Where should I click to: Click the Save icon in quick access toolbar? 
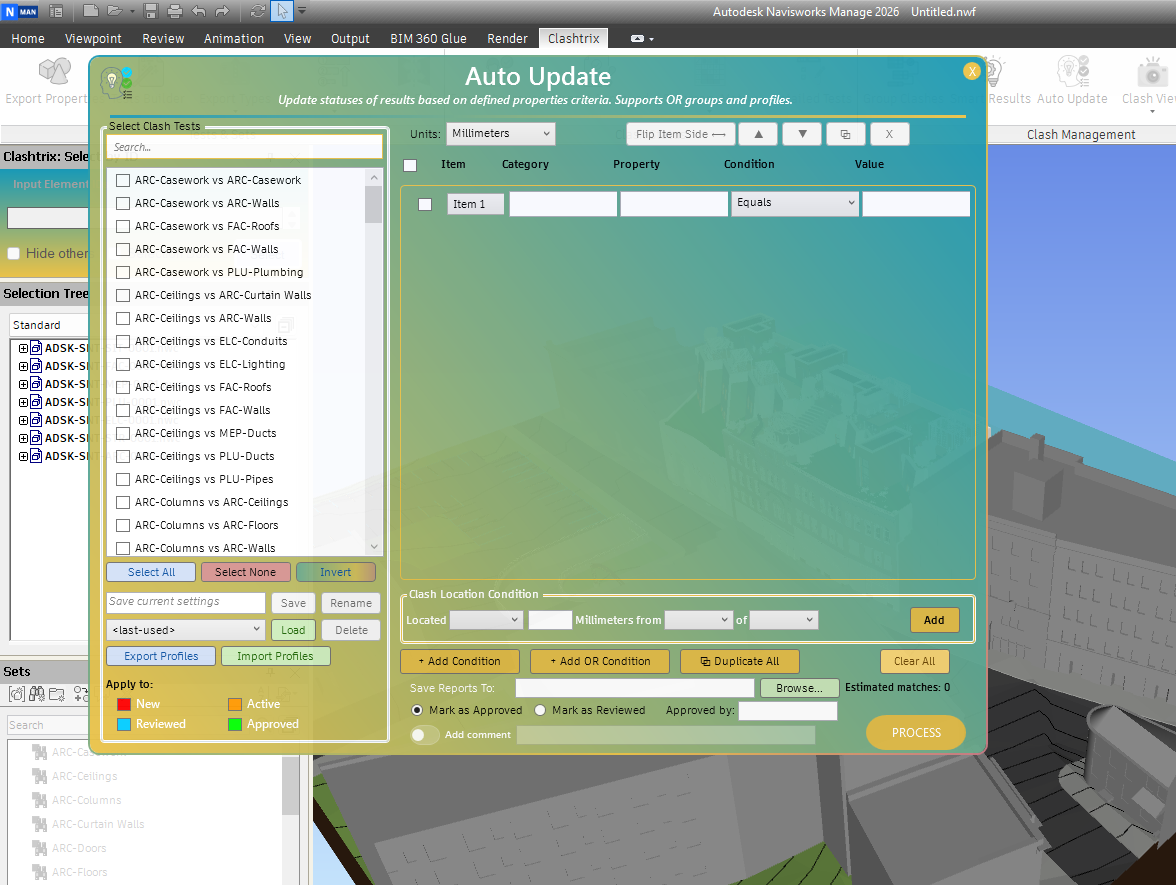[151, 11]
